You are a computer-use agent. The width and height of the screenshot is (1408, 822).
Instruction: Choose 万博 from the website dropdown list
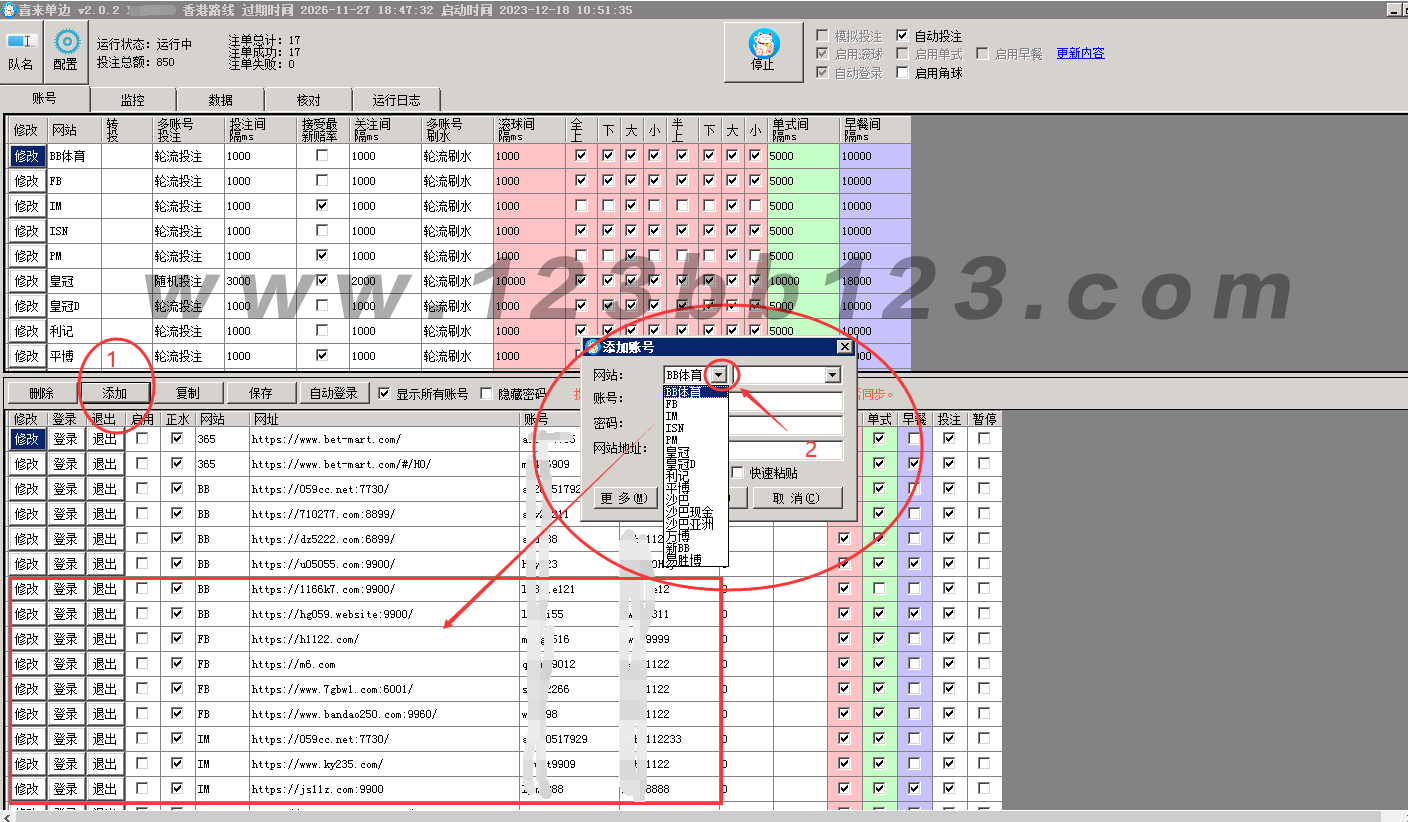click(x=696, y=536)
